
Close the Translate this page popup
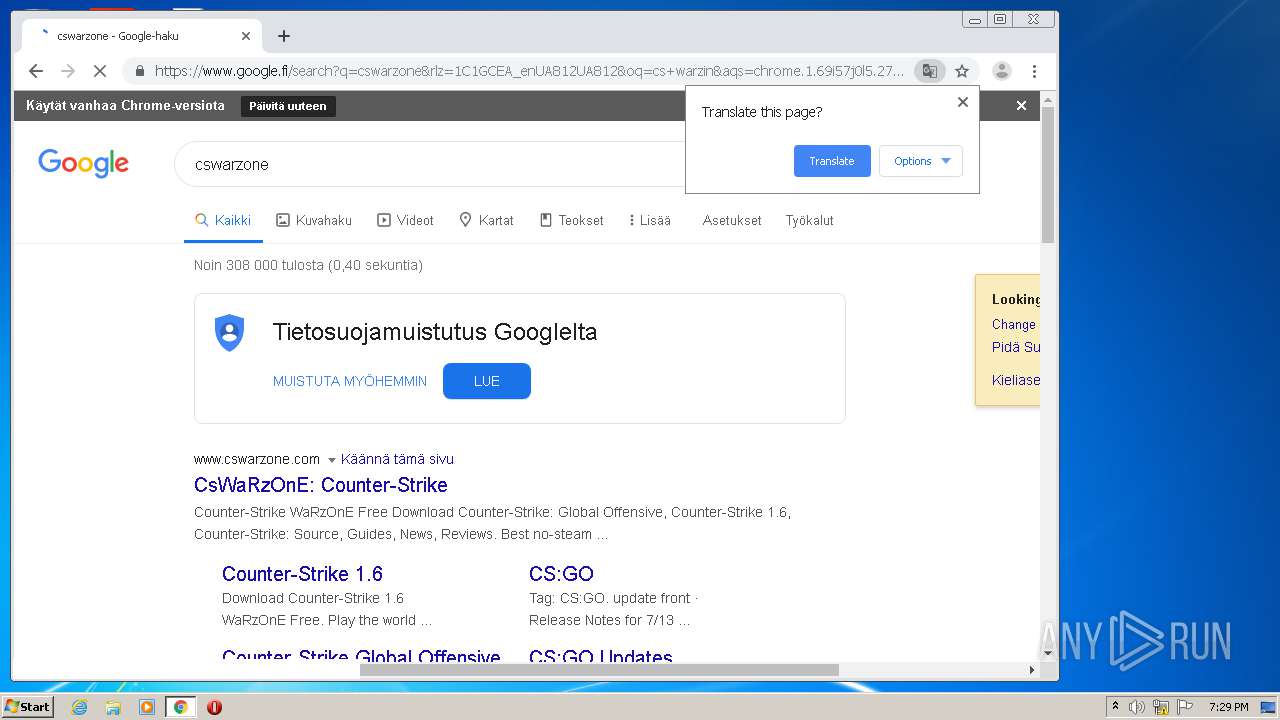tap(963, 102)
